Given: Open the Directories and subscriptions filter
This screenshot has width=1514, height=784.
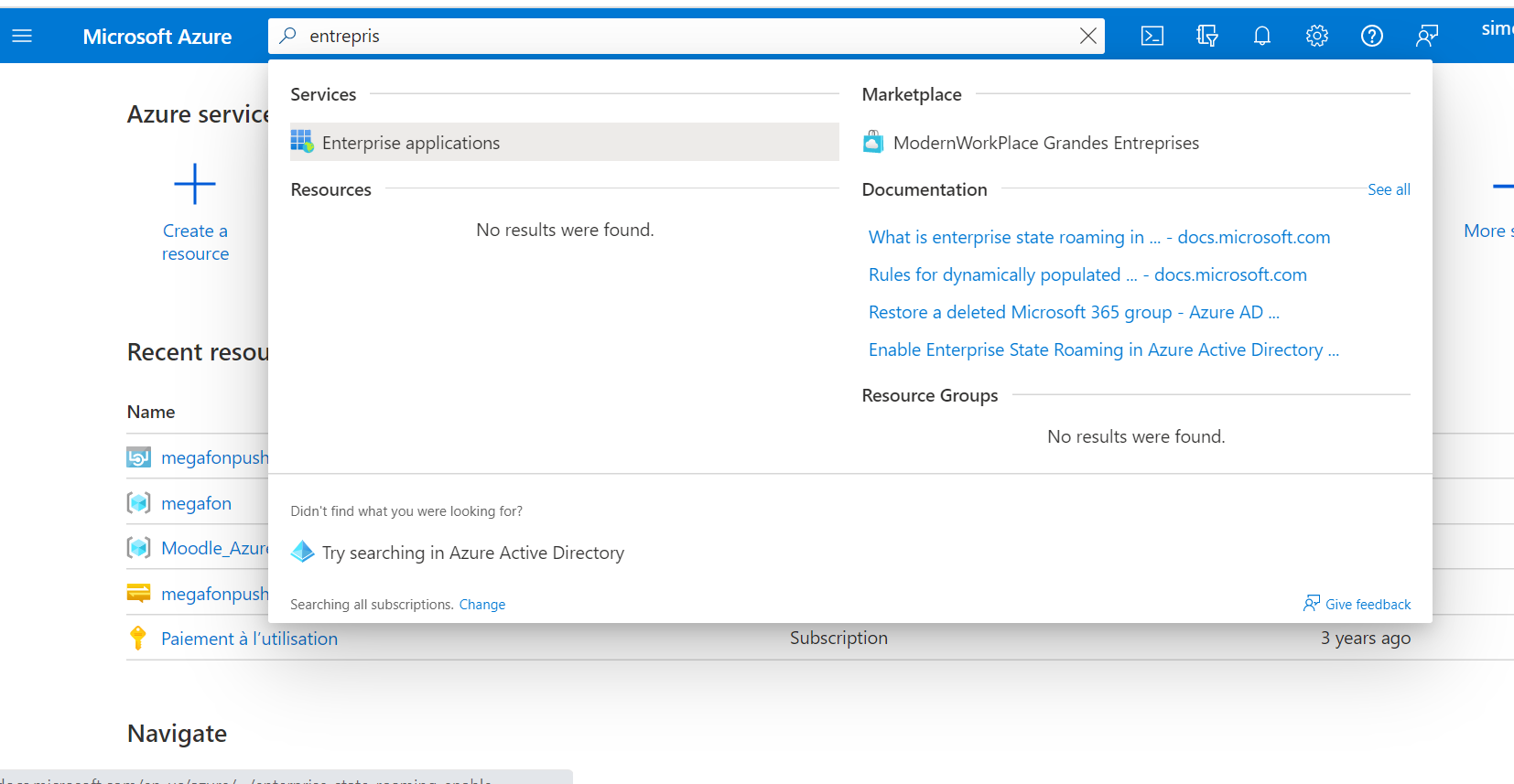Looking at the screenshot, I should tap(1207, 36).
